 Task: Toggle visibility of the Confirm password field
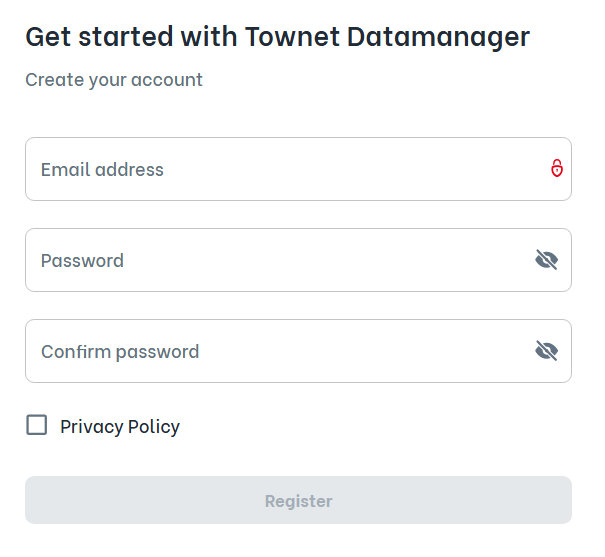(546, 351)
